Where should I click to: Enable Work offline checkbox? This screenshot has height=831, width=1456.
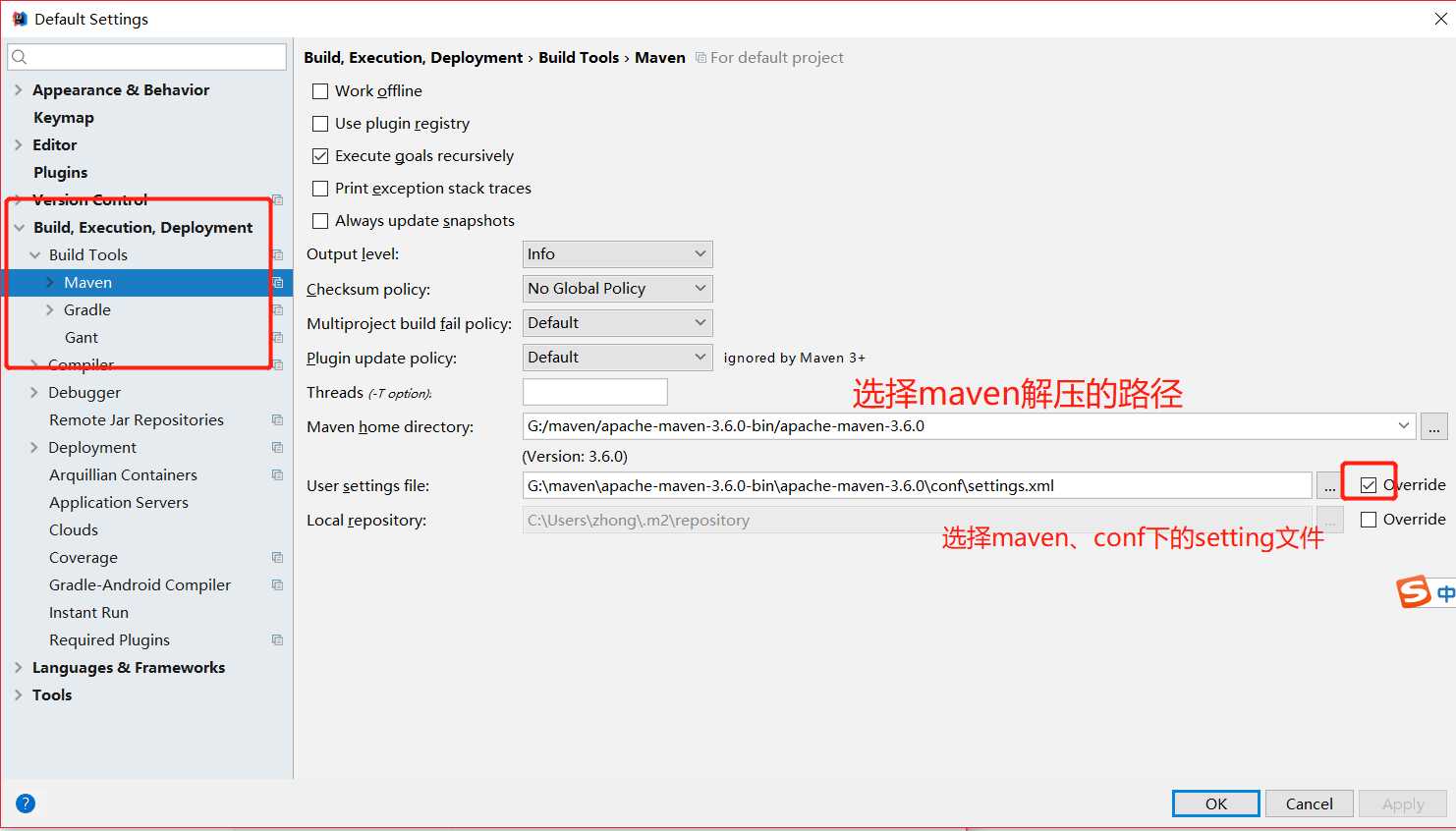tap(320, 91)
